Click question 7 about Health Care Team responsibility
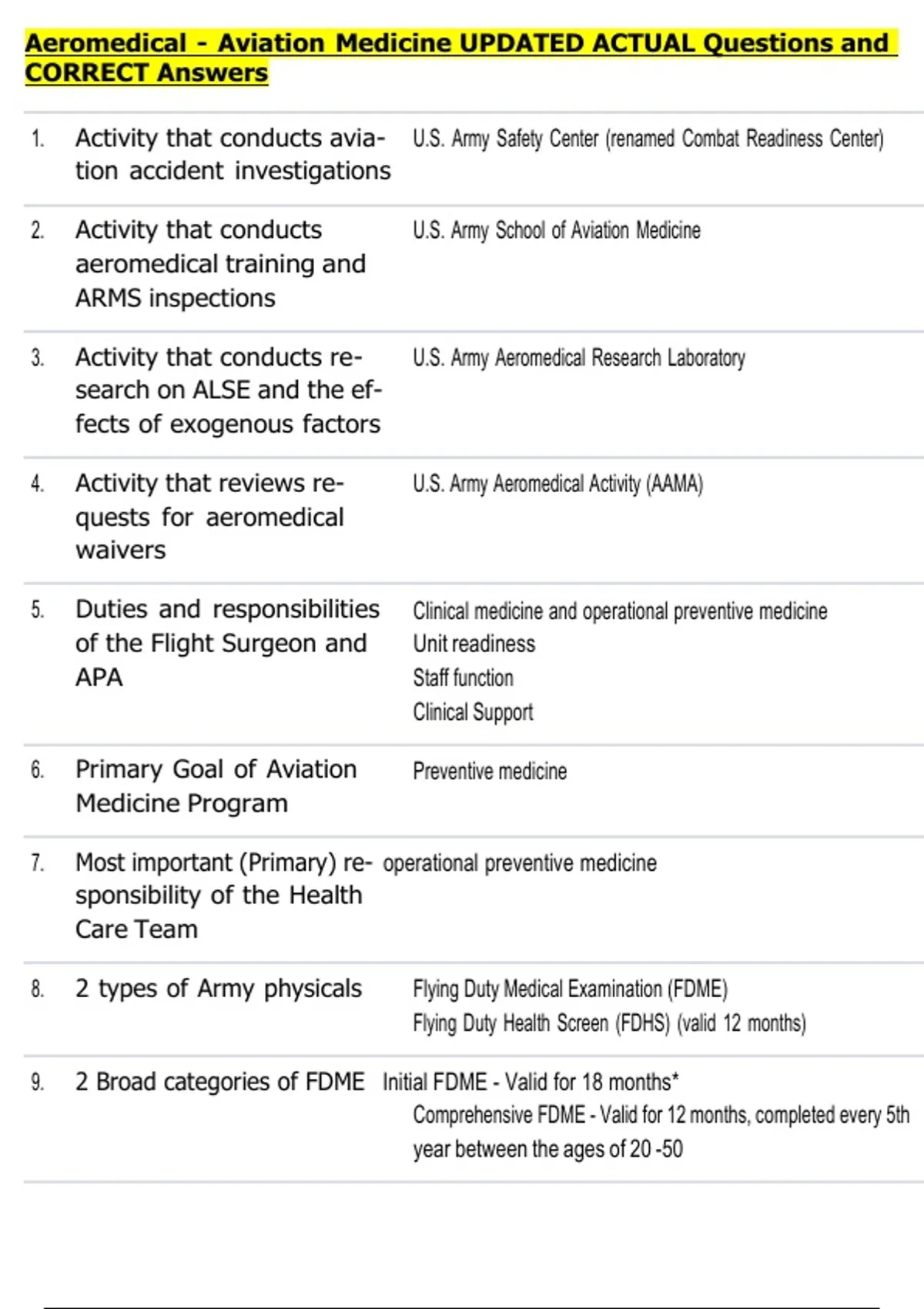Image resolution: width=924 pixels, height=1309 pixels. pyautogui.click(x=223, y=895)
